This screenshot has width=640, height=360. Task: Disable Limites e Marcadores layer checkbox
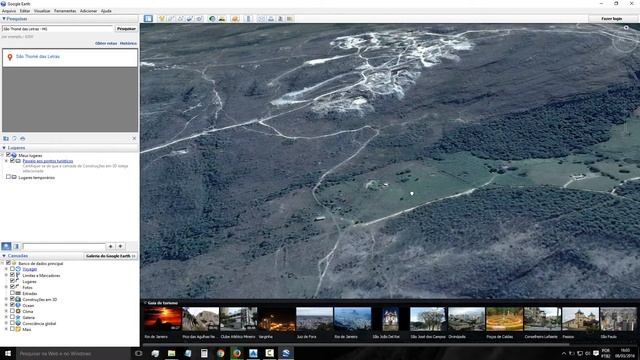pos(12,275)
